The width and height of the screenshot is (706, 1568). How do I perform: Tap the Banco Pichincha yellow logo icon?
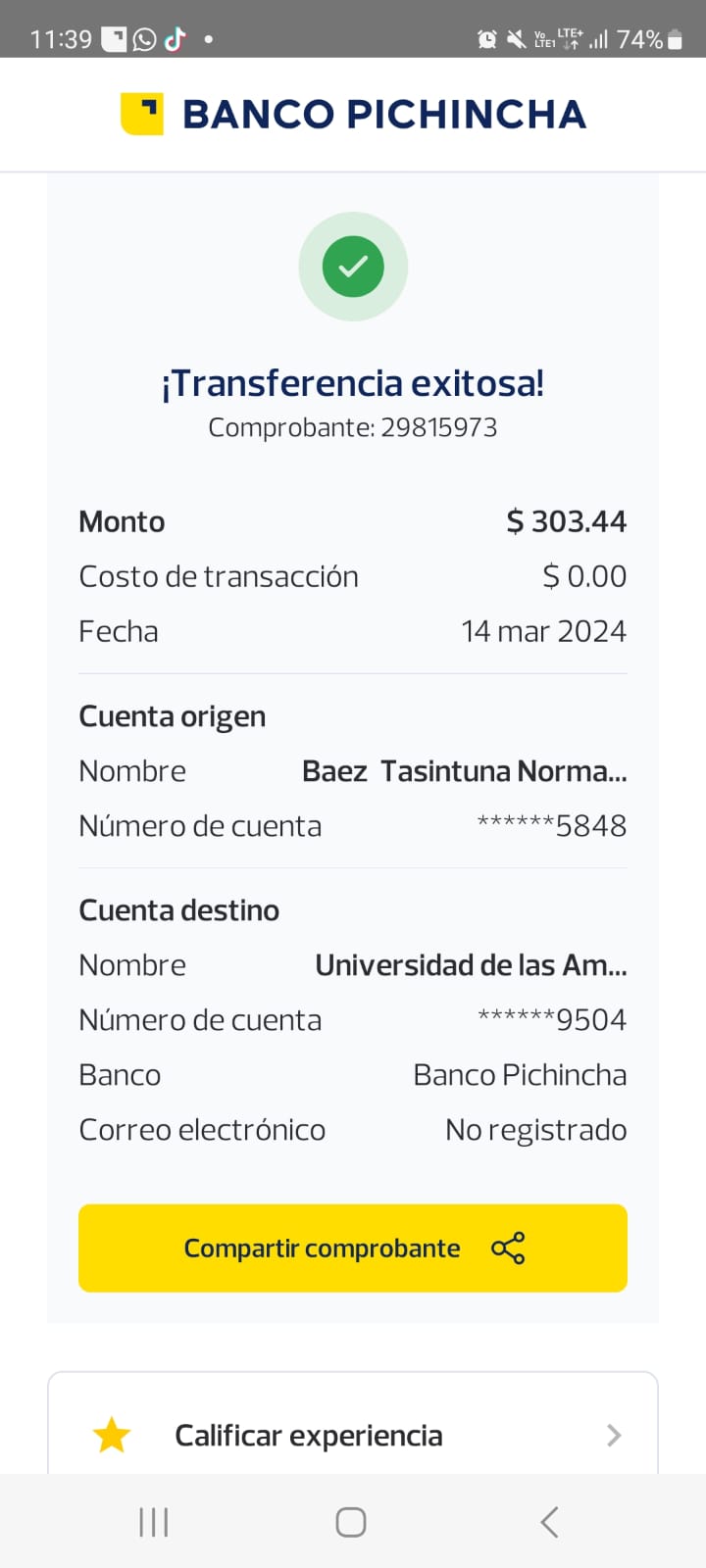pos(142,114)
